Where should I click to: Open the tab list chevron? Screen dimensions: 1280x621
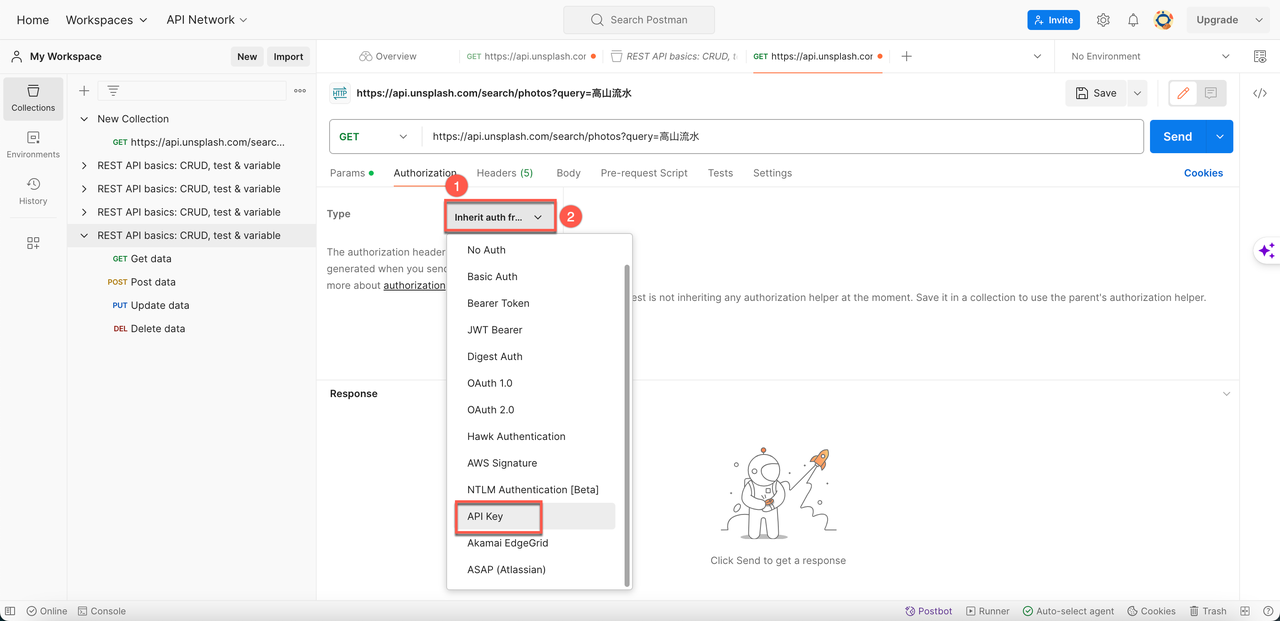pyautogui.click(x=1037, y=56)
